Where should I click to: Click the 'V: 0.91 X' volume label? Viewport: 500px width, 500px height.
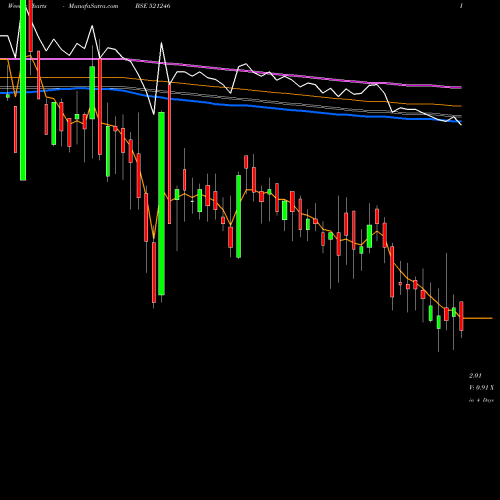click(x=482, y=388)
